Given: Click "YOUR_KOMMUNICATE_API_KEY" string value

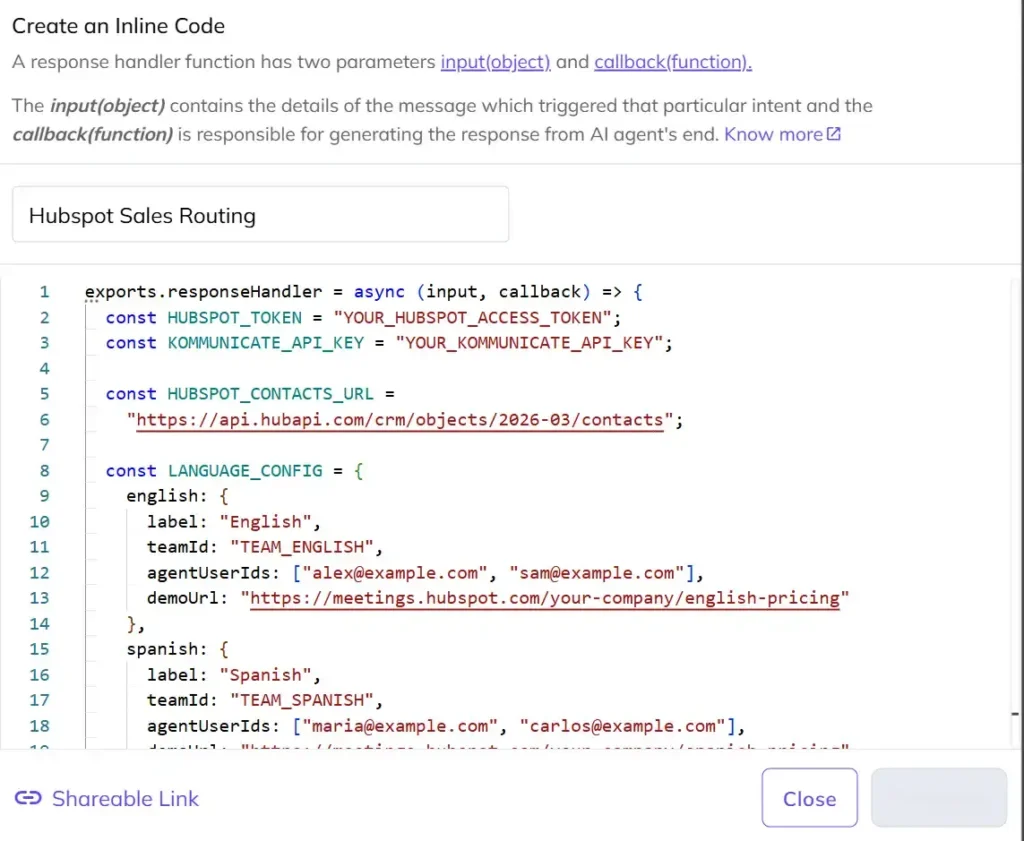Looking at the screenshot, I should click(x=529, y=343).
